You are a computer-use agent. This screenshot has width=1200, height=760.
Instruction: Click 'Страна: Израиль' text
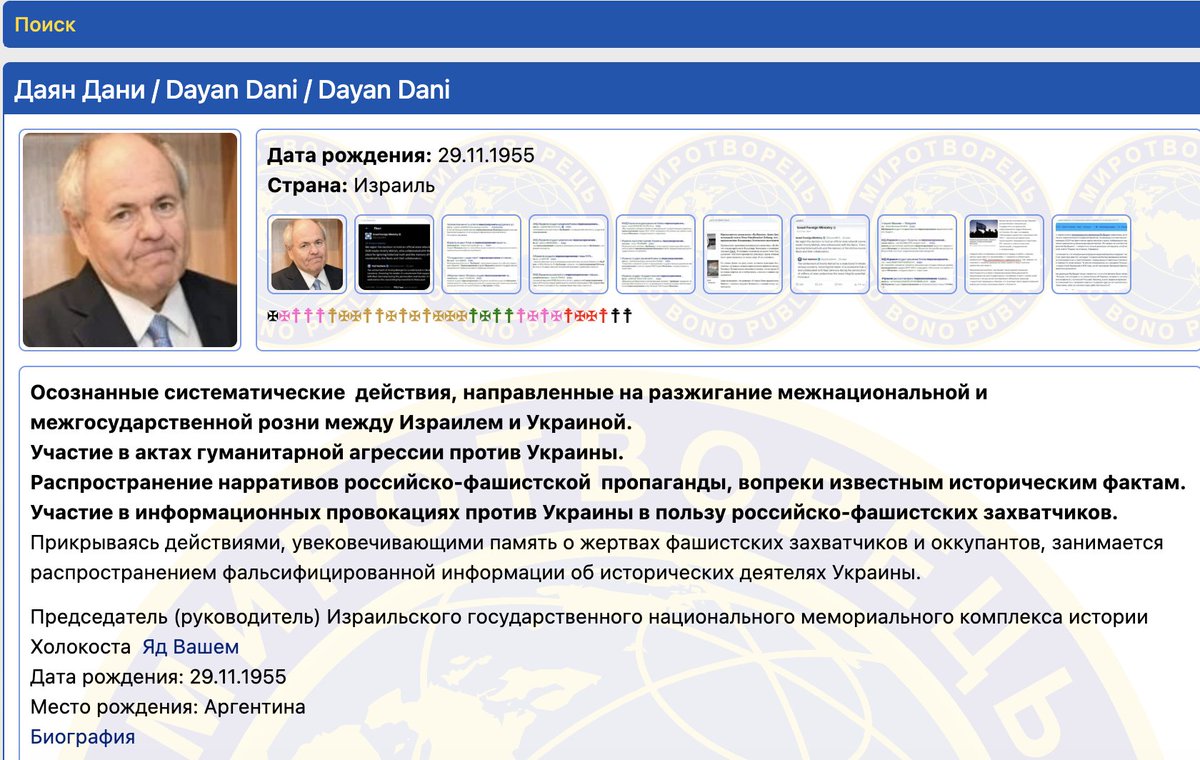[352, 185]
